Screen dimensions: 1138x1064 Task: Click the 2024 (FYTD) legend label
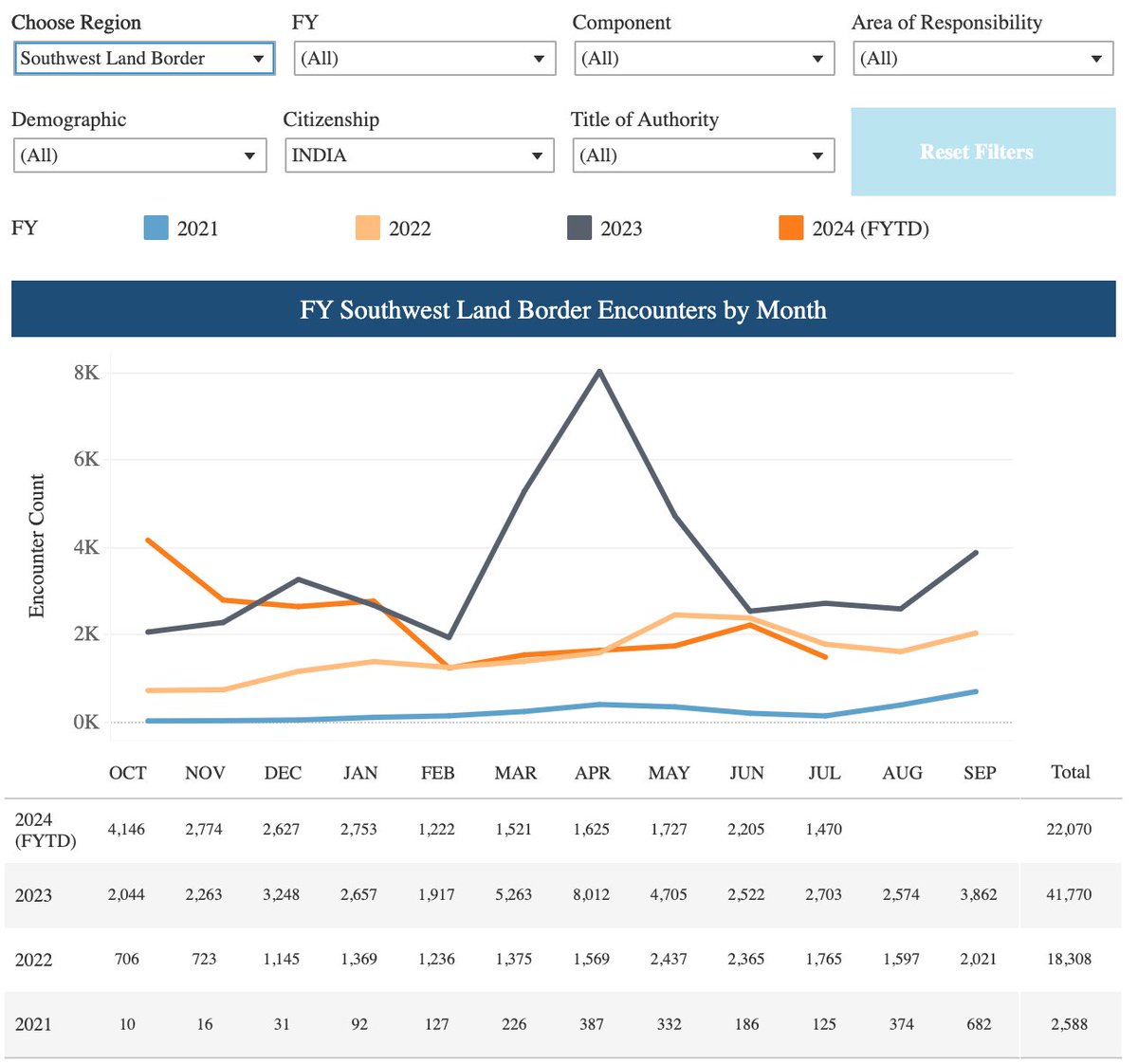click(x=871, y=229)
